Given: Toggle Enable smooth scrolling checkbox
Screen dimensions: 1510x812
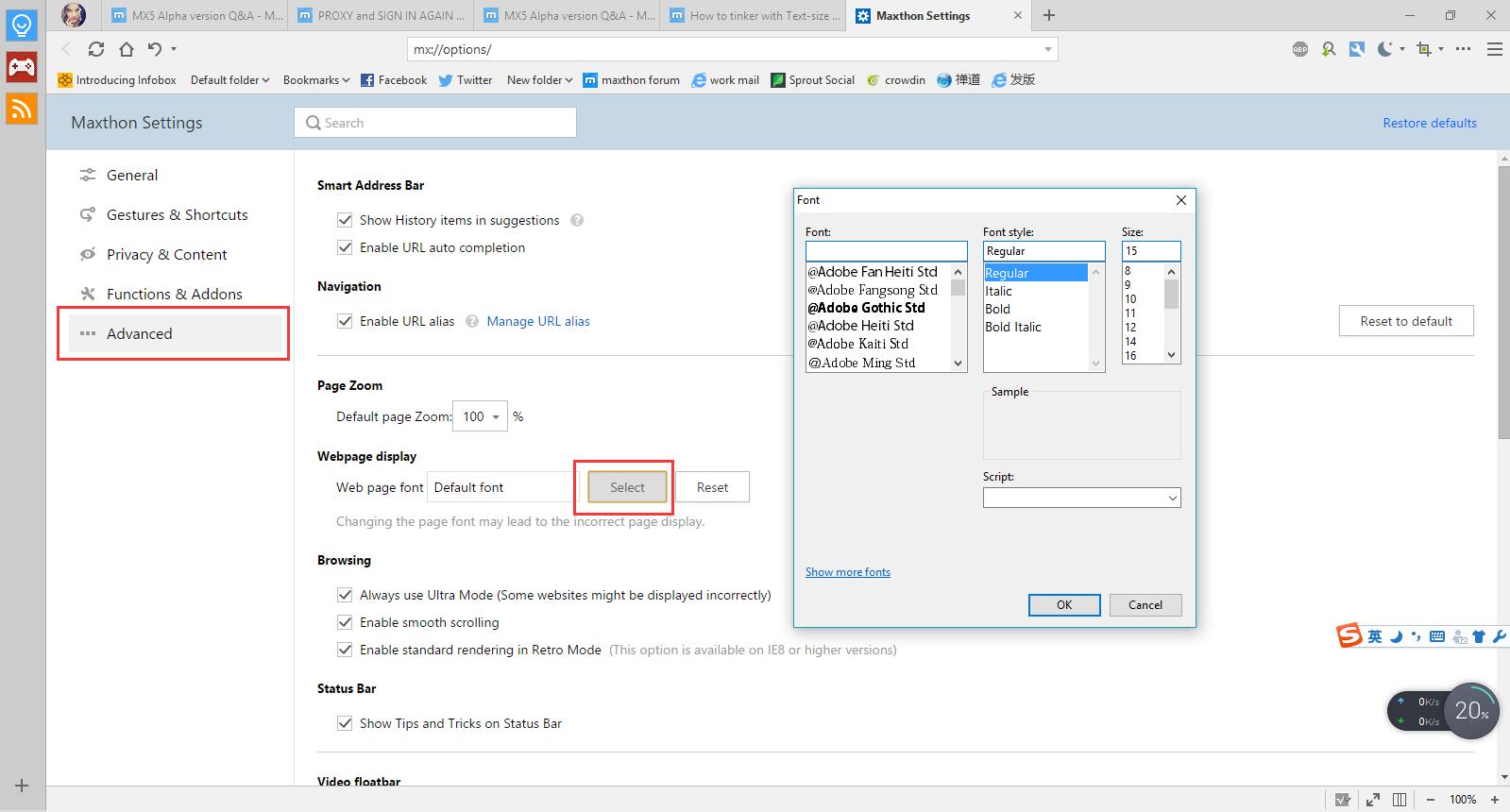Looking at the screenshot, I should (345, 622).
